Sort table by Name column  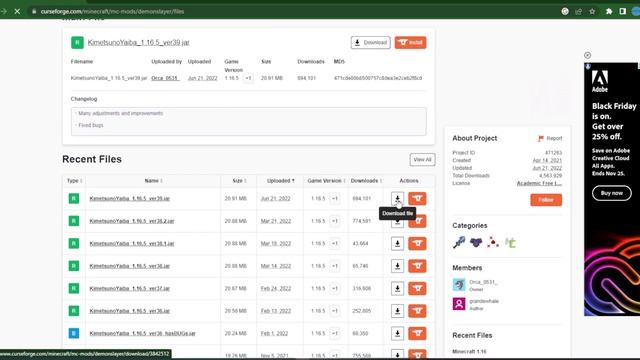(153, 181)
